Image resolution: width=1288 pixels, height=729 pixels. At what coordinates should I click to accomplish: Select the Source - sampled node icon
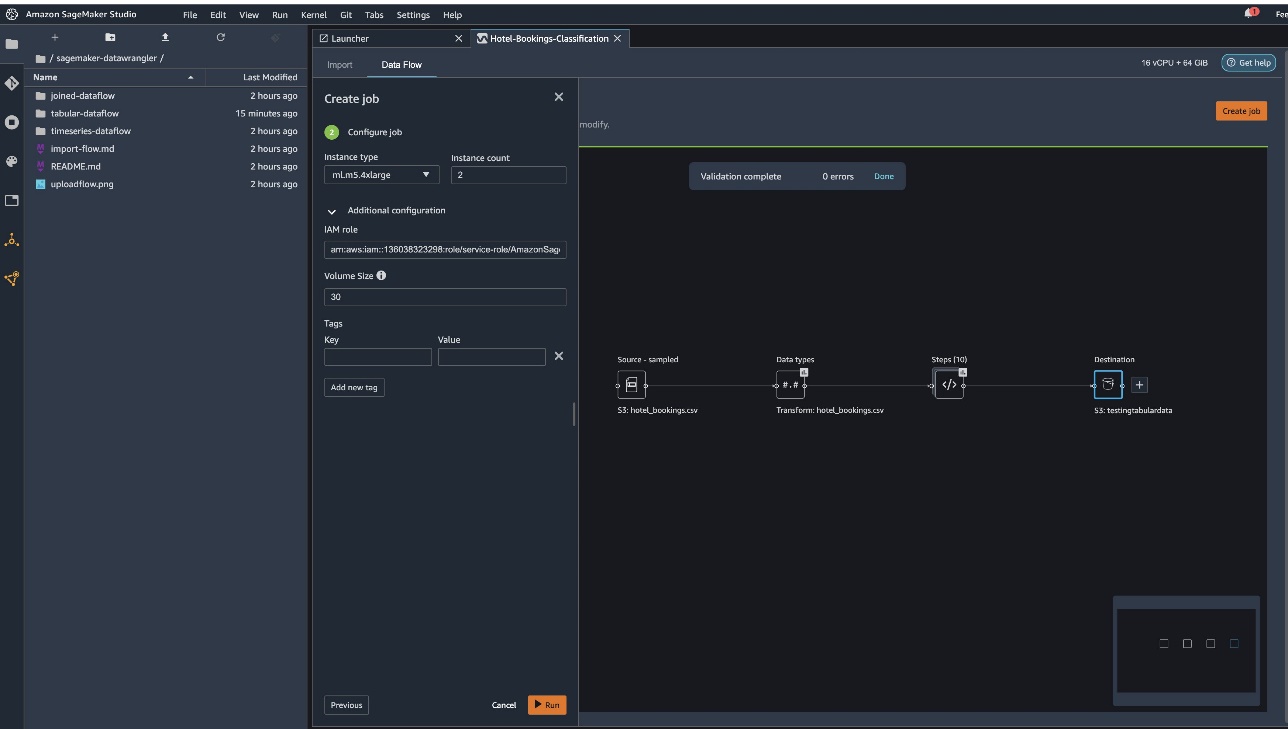click(631, 385)
